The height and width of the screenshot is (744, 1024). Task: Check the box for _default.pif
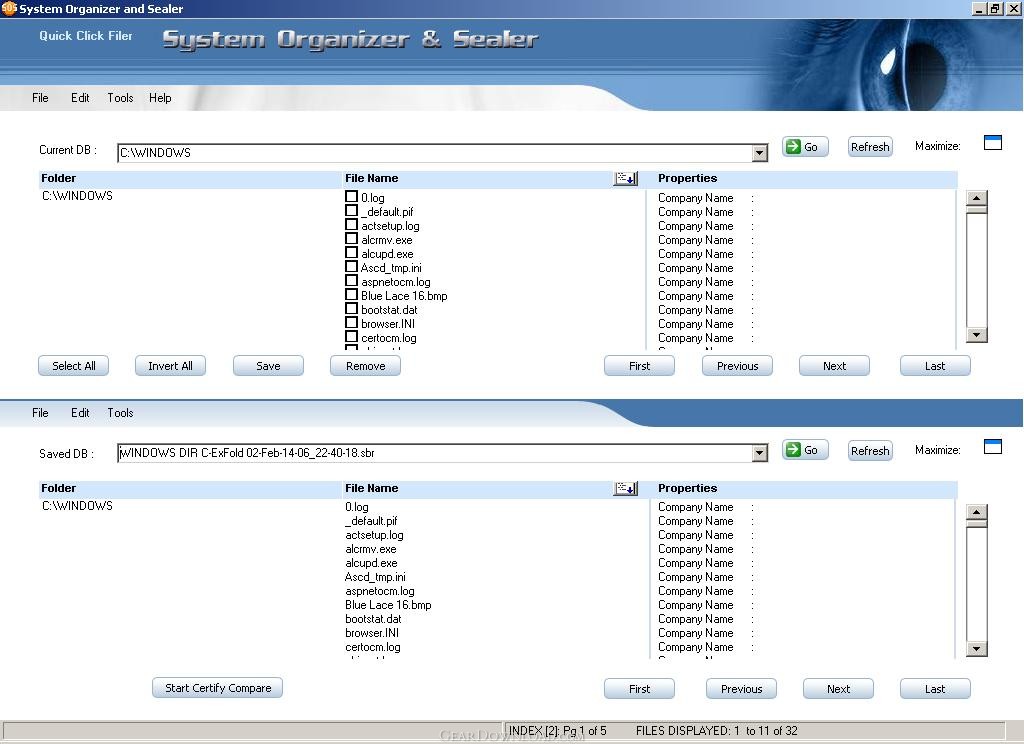pyautogui.click(x=351, y=210)
